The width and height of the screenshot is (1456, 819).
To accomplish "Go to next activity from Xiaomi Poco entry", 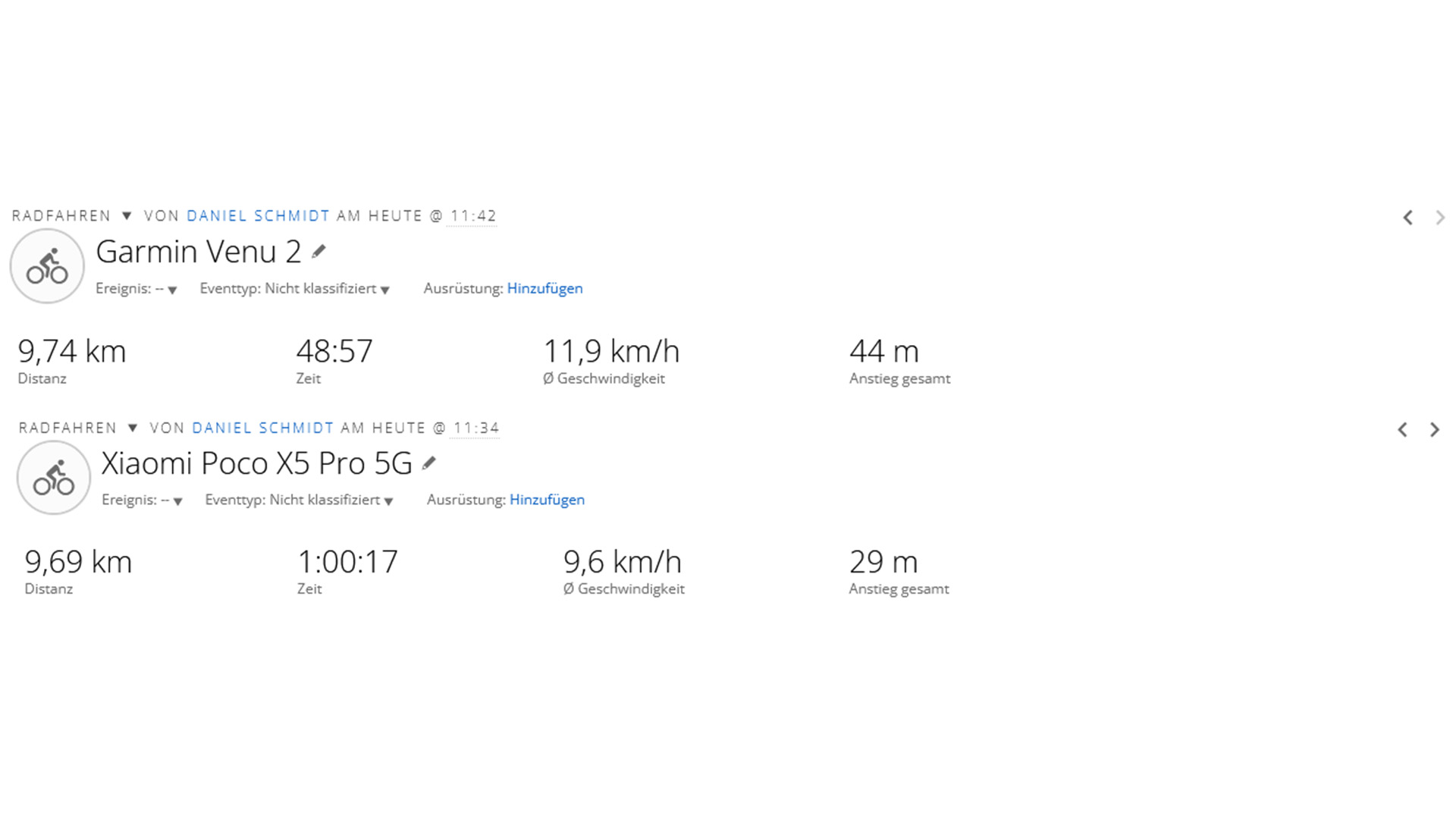I will pos(1434,430).
